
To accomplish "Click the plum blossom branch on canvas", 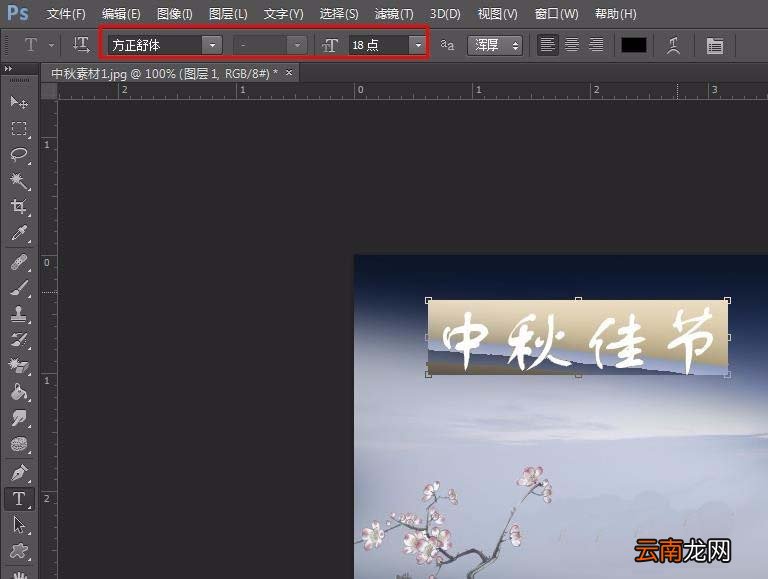I will click(456, 524).
